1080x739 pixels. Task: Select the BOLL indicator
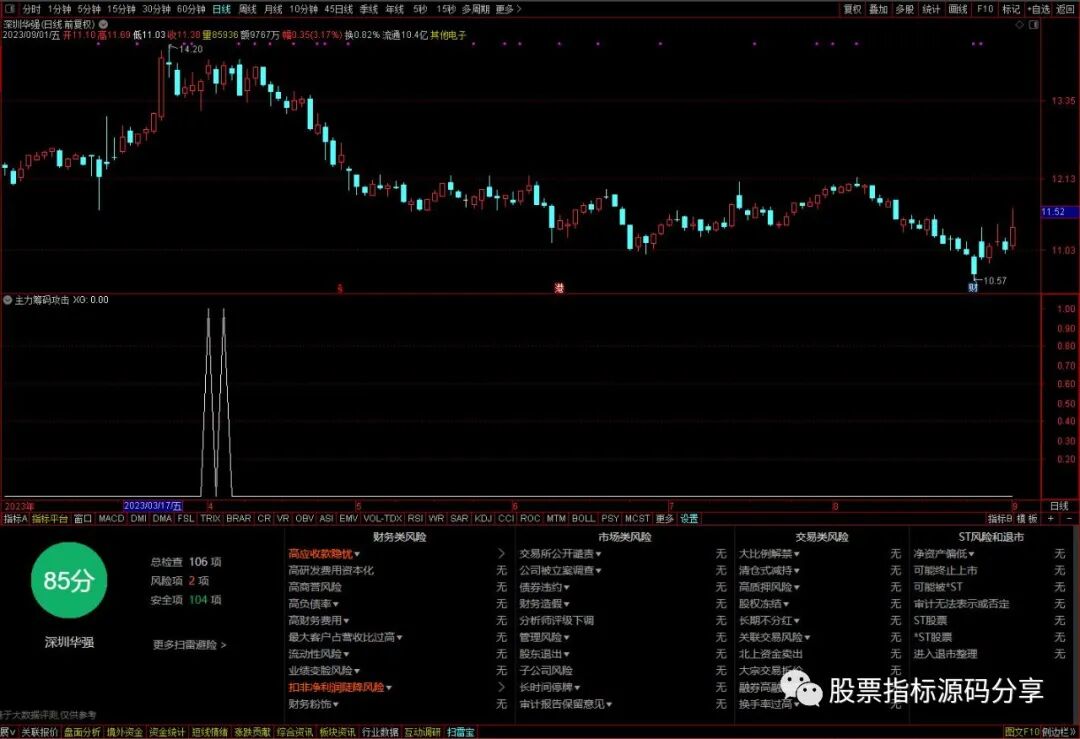tap(583, 519)
